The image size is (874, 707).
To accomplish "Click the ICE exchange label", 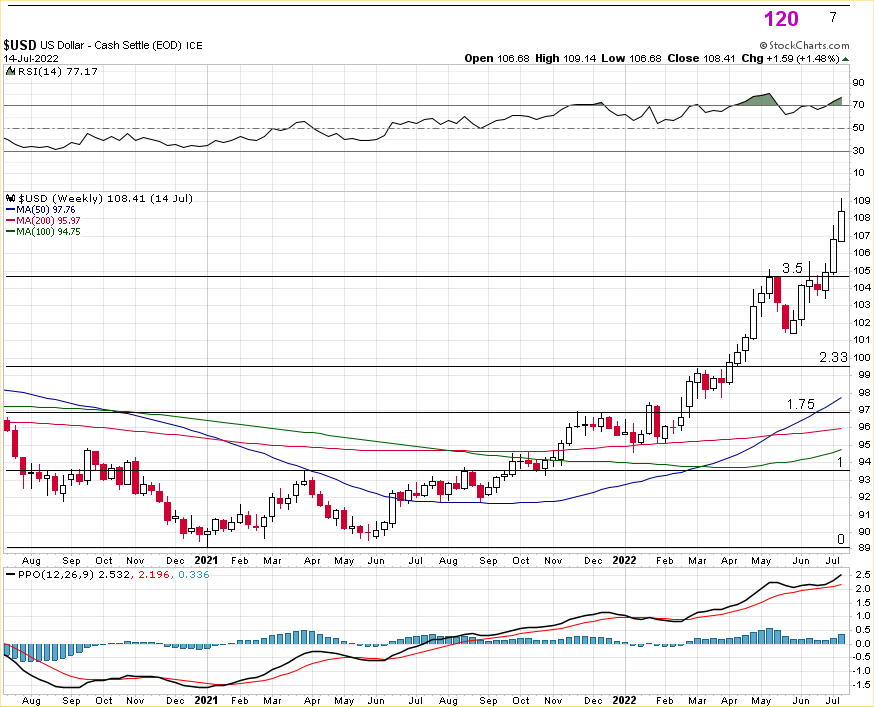I will (x=195, y=46).
